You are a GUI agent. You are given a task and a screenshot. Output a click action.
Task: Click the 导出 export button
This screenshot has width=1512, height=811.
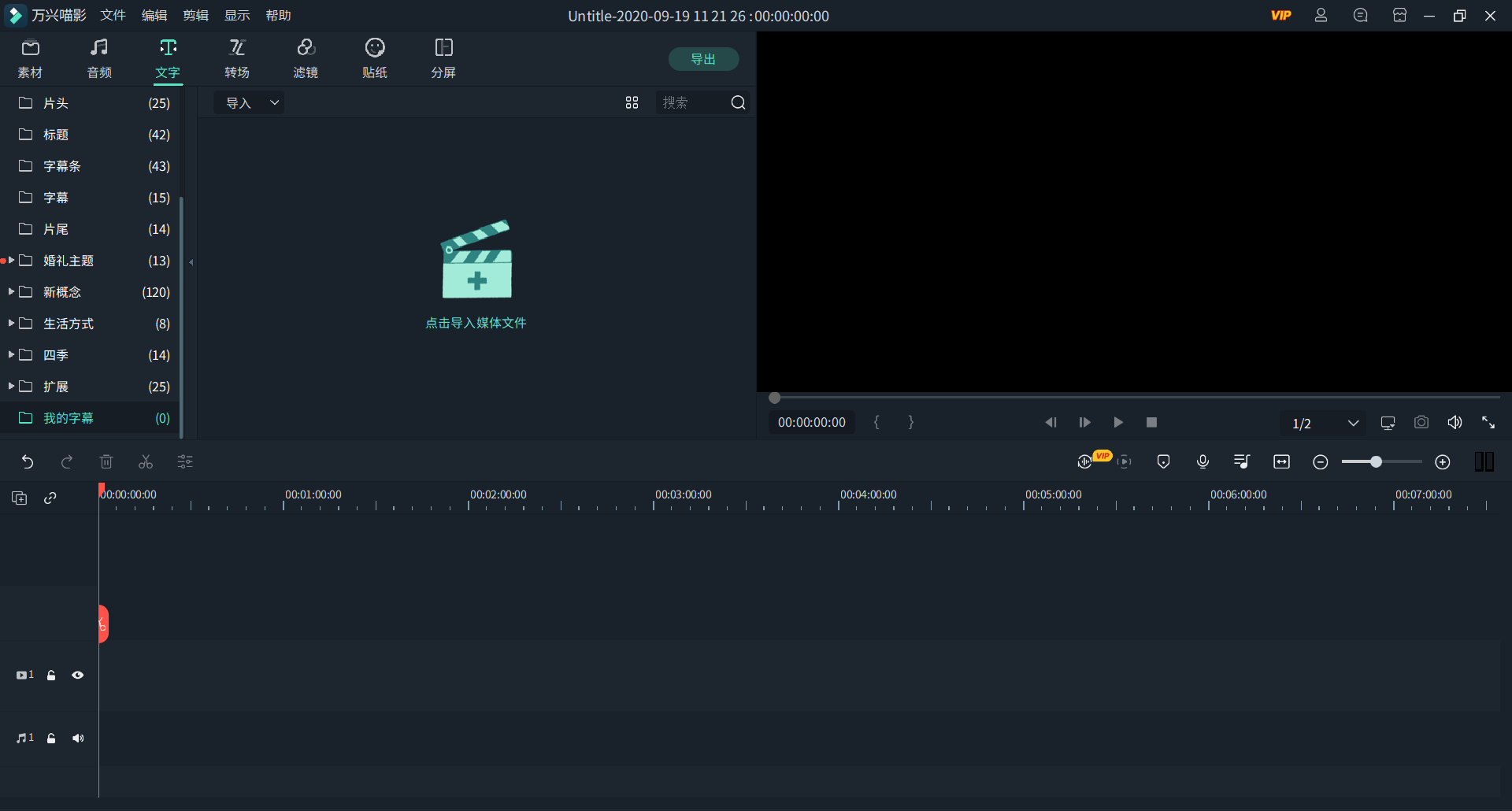(x=703, y=59)
